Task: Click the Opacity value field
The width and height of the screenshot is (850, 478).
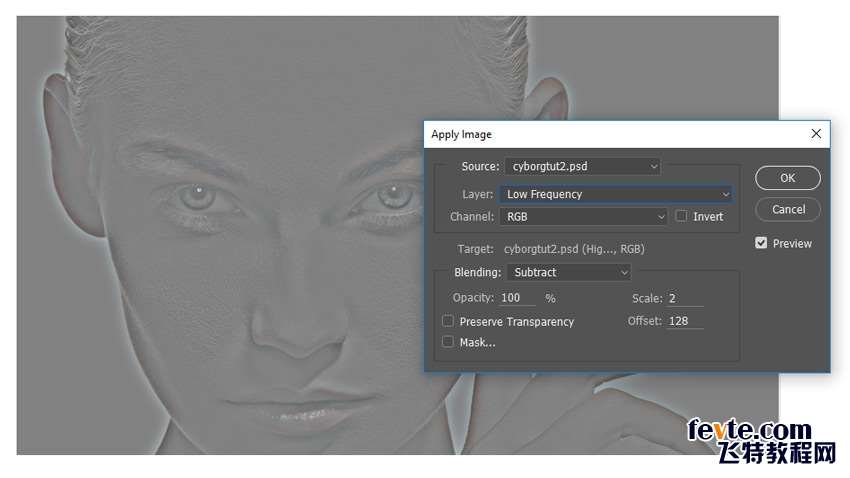Action: [518, 298]
